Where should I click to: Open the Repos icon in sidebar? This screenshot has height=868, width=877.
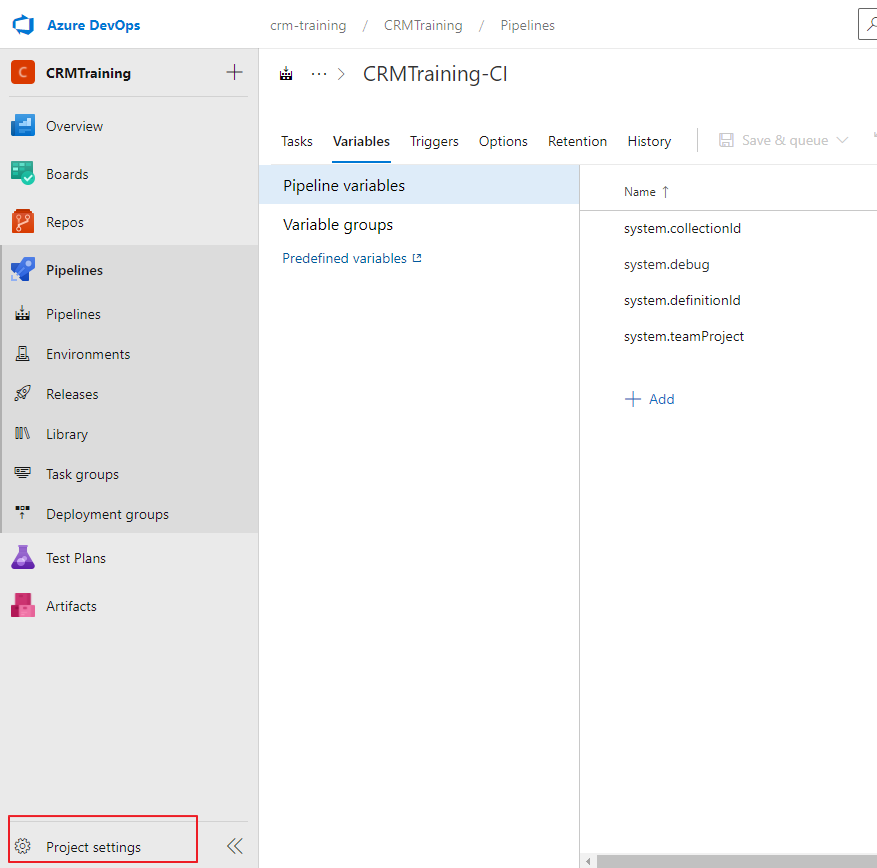click(23, 221)
